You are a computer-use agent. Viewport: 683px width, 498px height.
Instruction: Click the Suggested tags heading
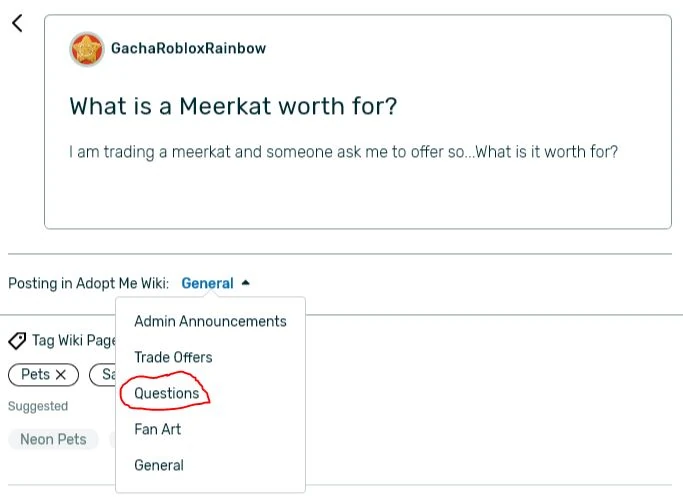pyautogui.click(x=38, y=406)
